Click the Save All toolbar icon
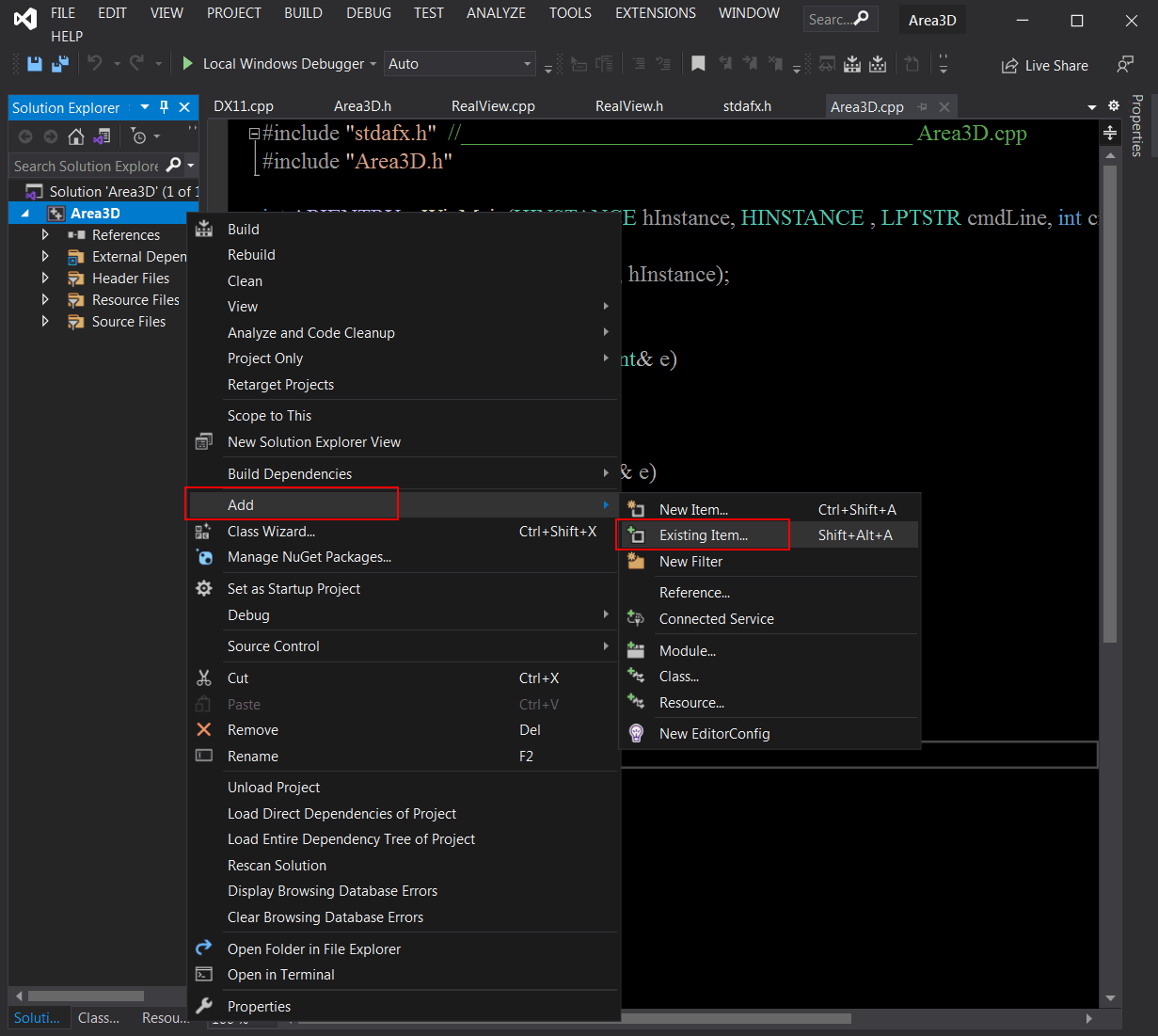This screenshot has height=1036, width=1158. (x=60, y=64)
